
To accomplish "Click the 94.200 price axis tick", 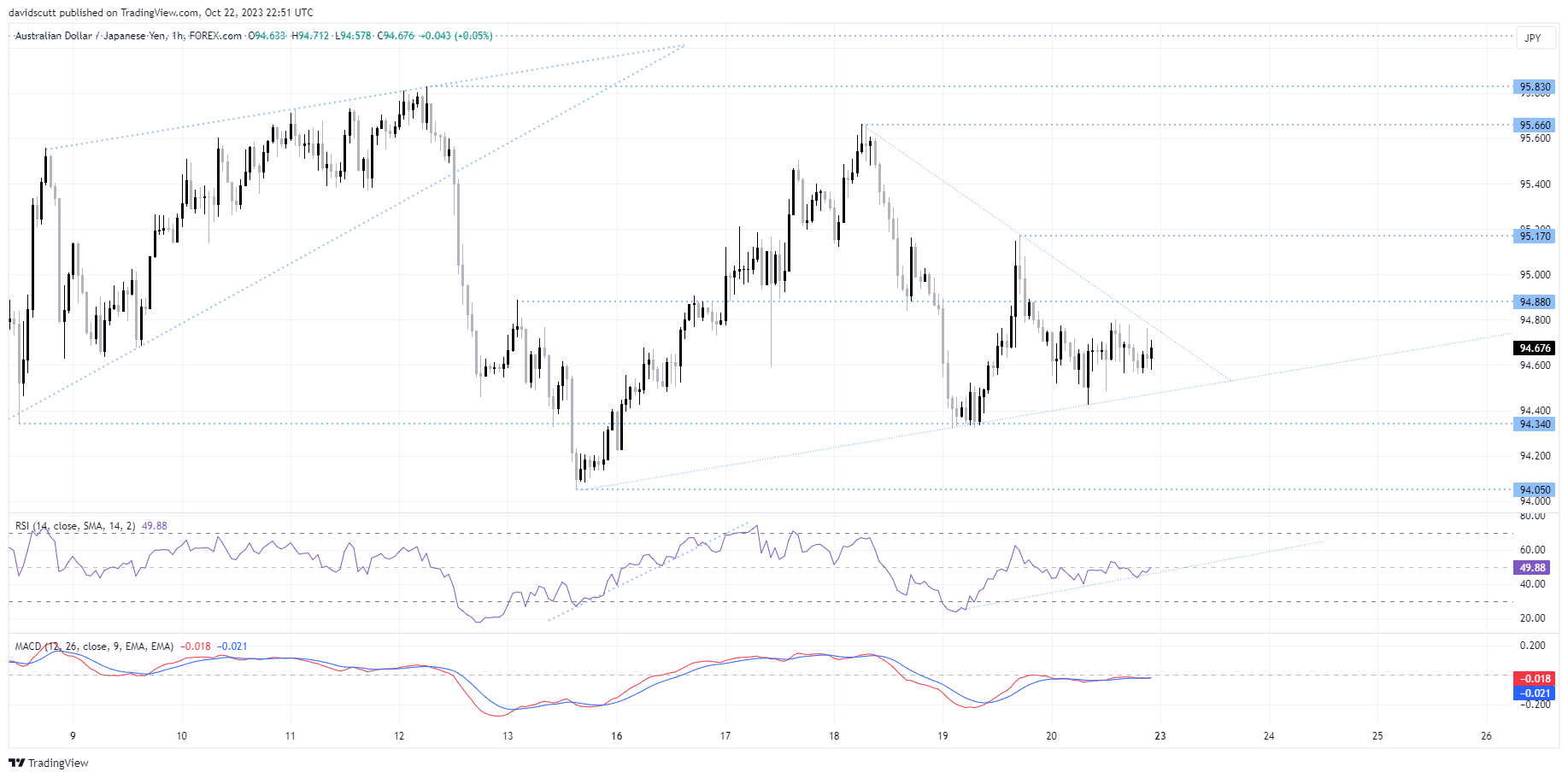I will (1535, 456).
